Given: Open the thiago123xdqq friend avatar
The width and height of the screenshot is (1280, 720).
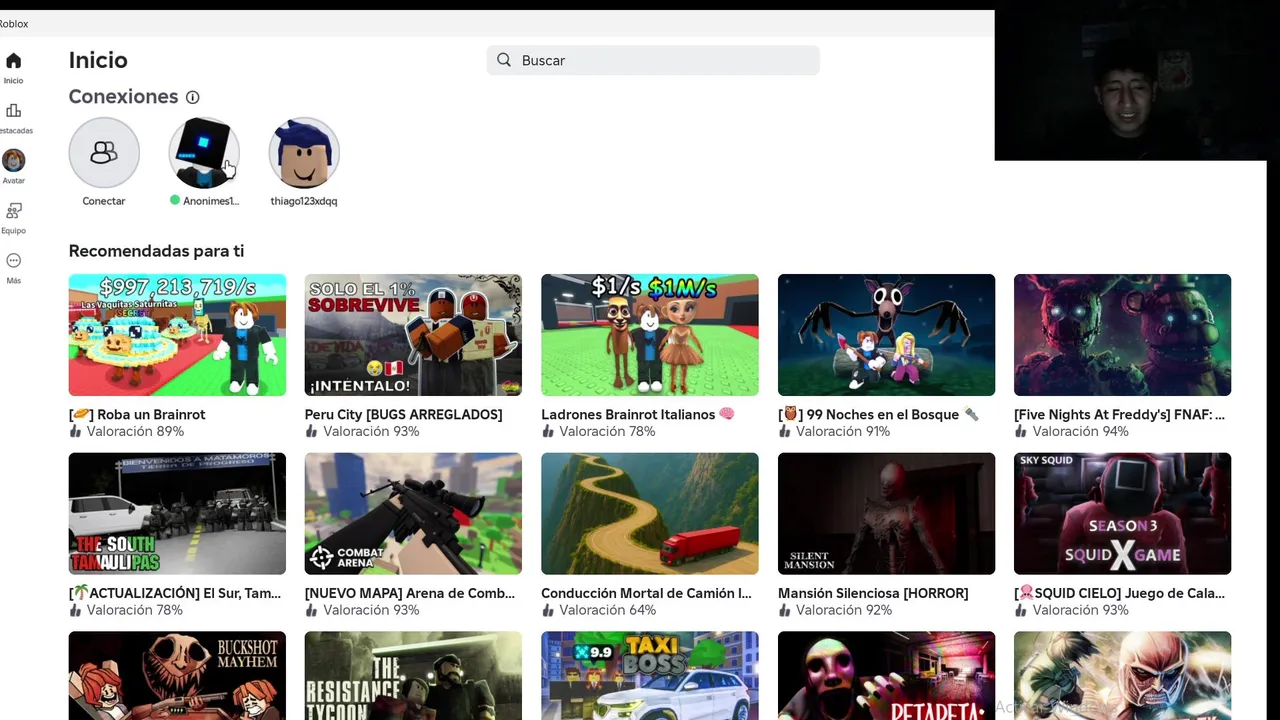Looking at the screenshot, I should click(x=304, y=153).
